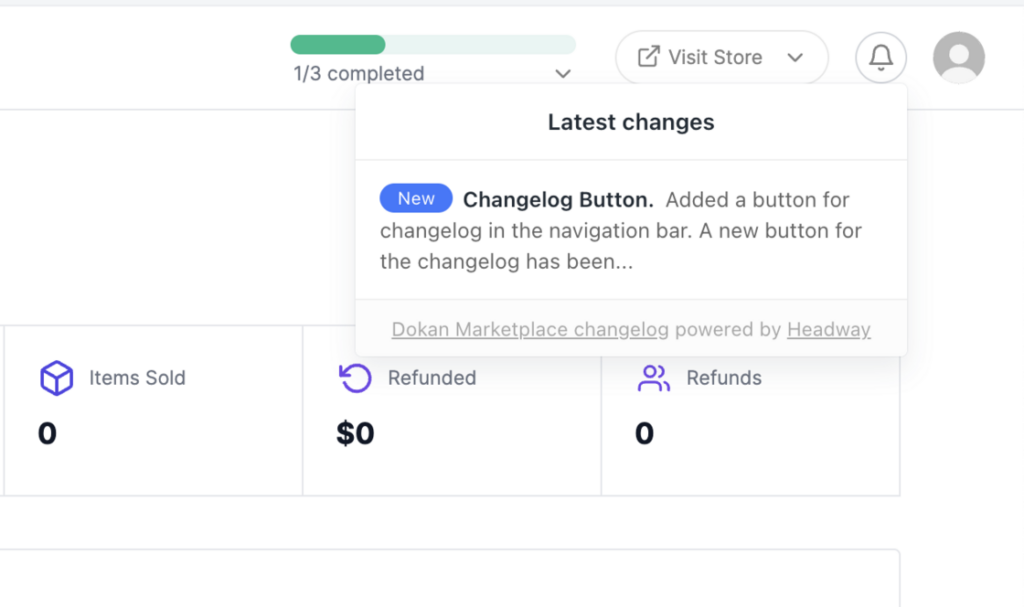
Task: Click the Refunds people icon
Action: pyautogui.click(x=654, y=378)
